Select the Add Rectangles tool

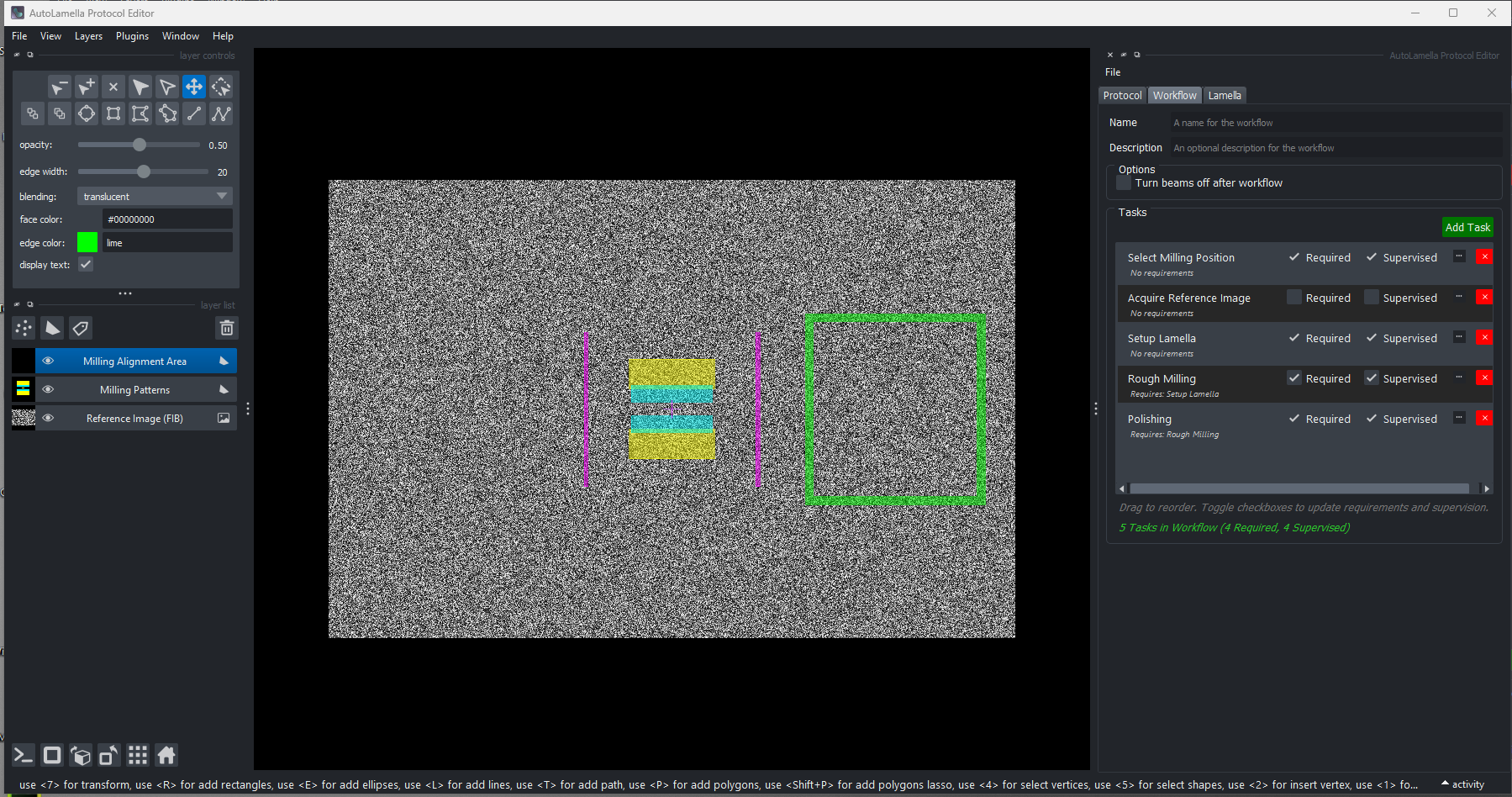[x=113, y=113]
